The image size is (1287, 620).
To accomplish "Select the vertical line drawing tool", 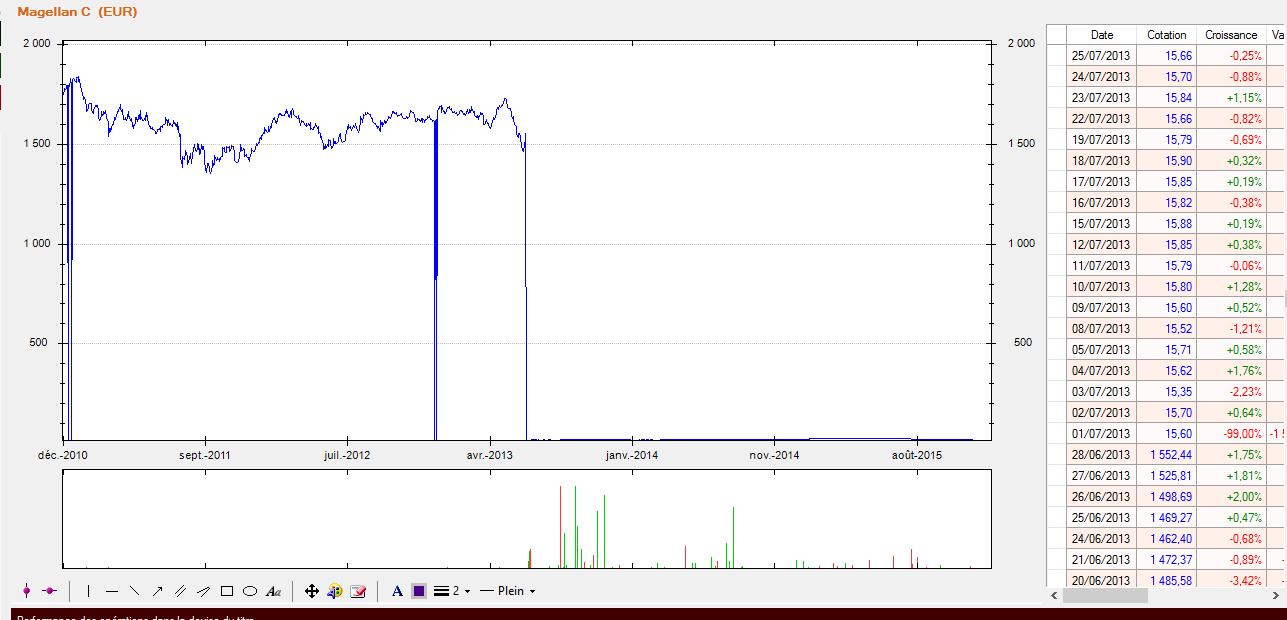I will [88, 591].
